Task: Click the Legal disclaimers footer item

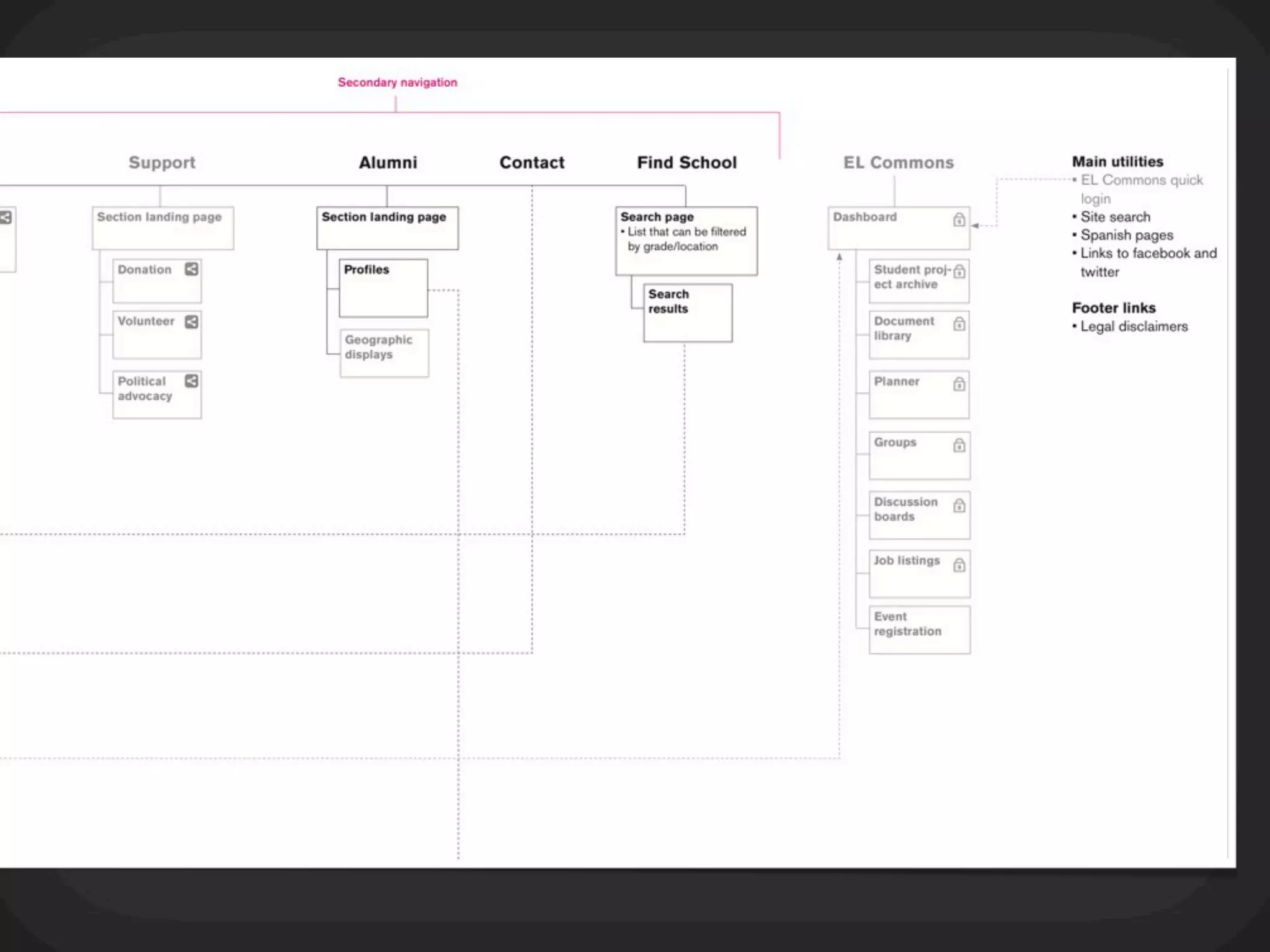Action: click(1134, 327)
